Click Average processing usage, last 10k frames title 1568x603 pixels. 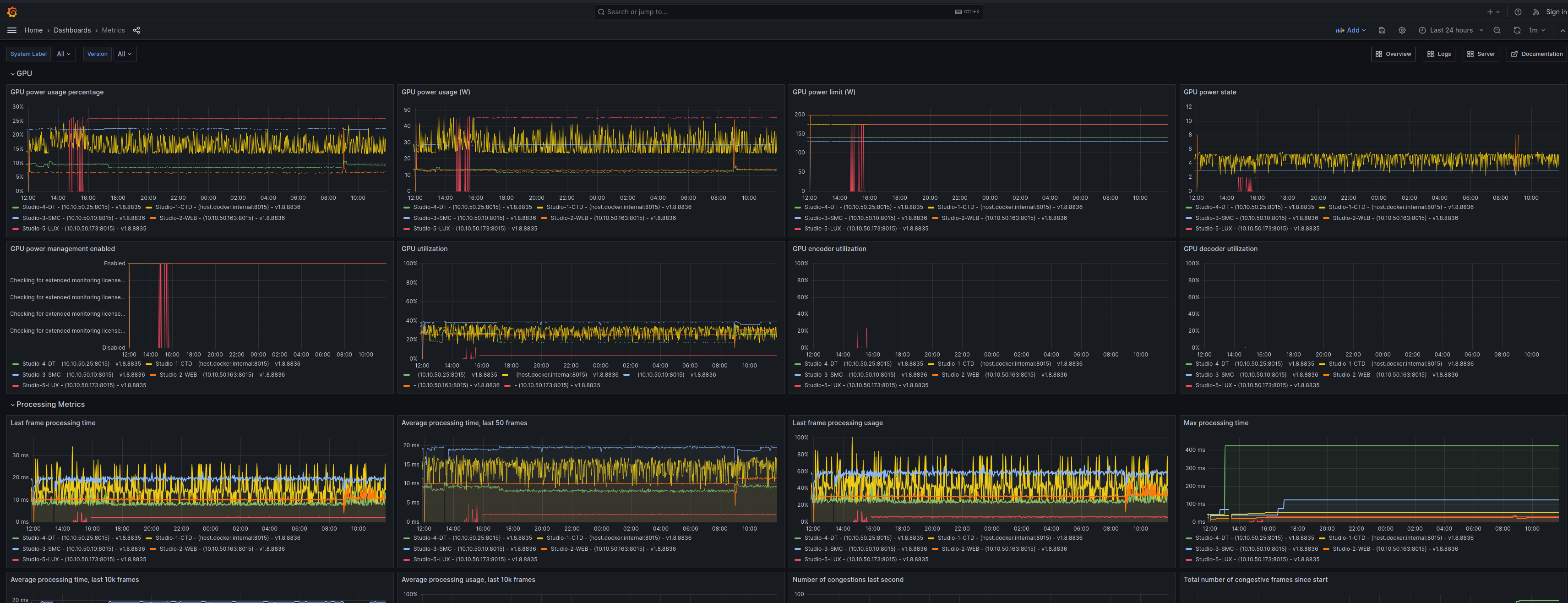click(x=468, y=579)
